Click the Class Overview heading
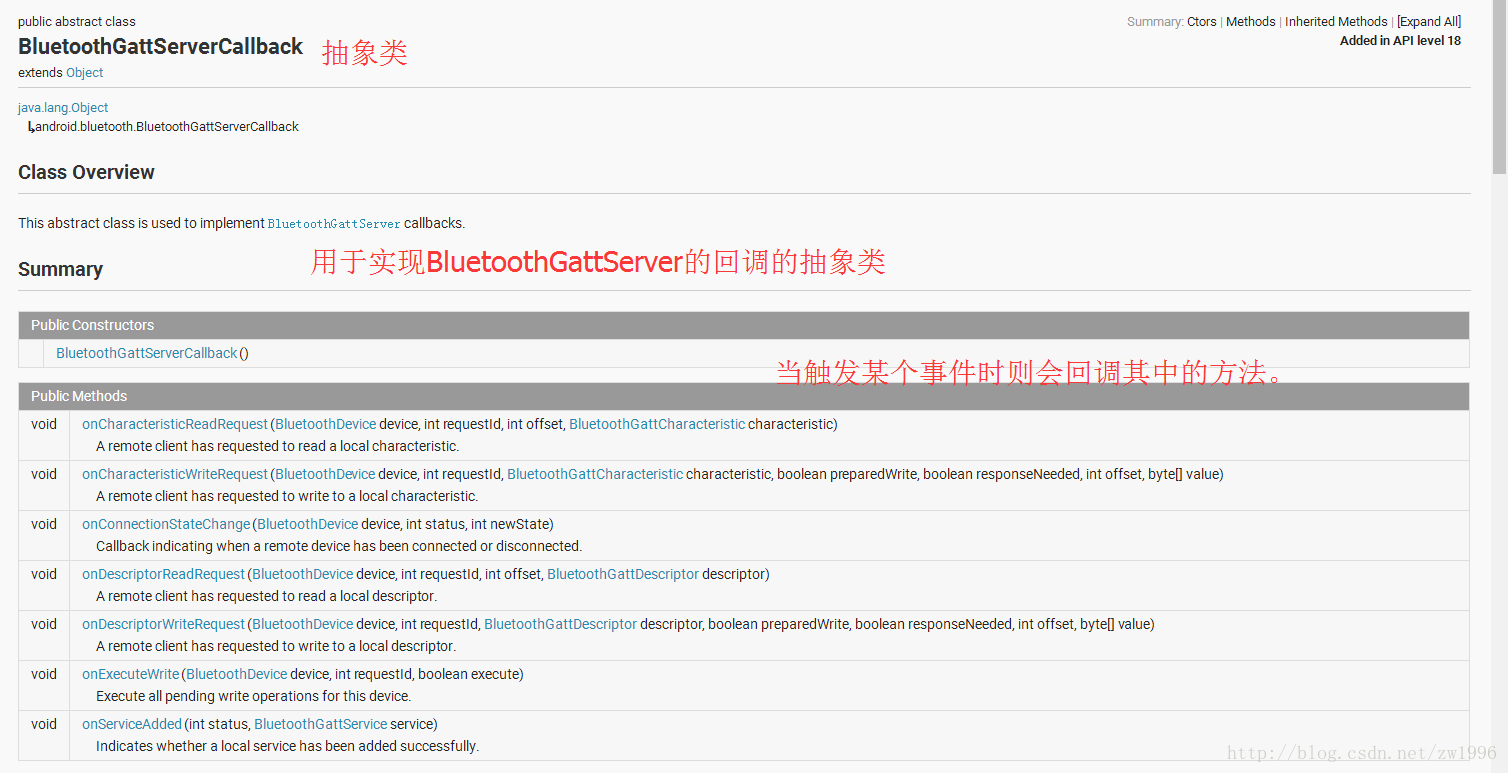The image size is (1508, 773). 86,172
